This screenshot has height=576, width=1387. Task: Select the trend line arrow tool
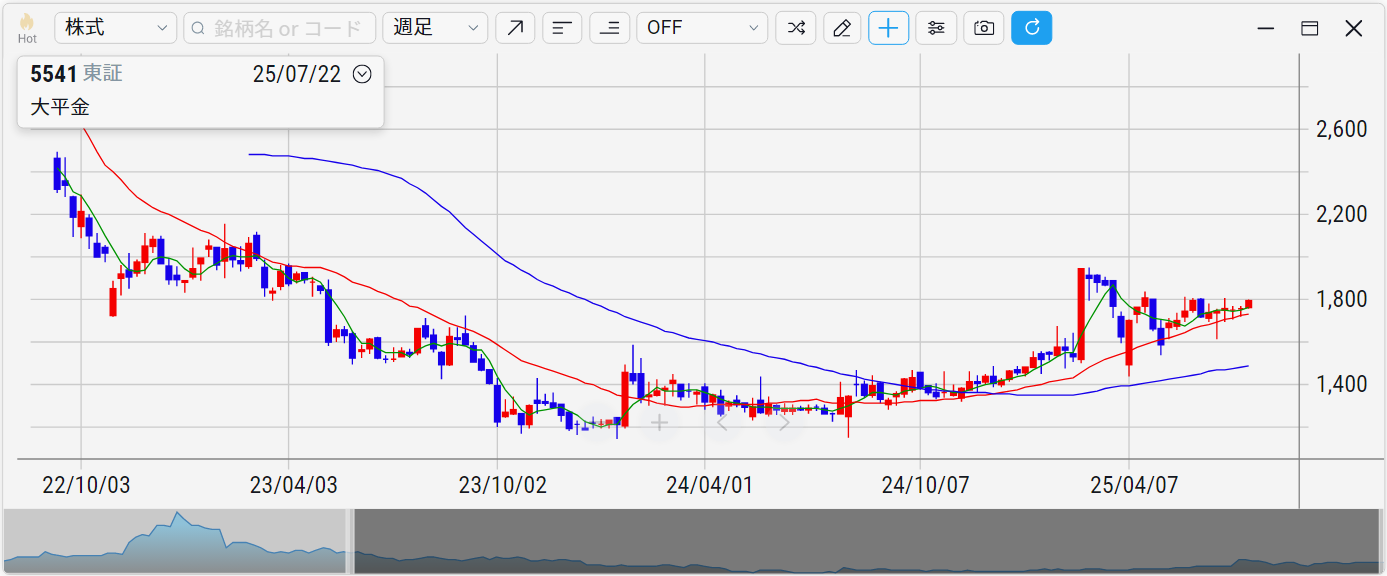(x=514, y=28)
